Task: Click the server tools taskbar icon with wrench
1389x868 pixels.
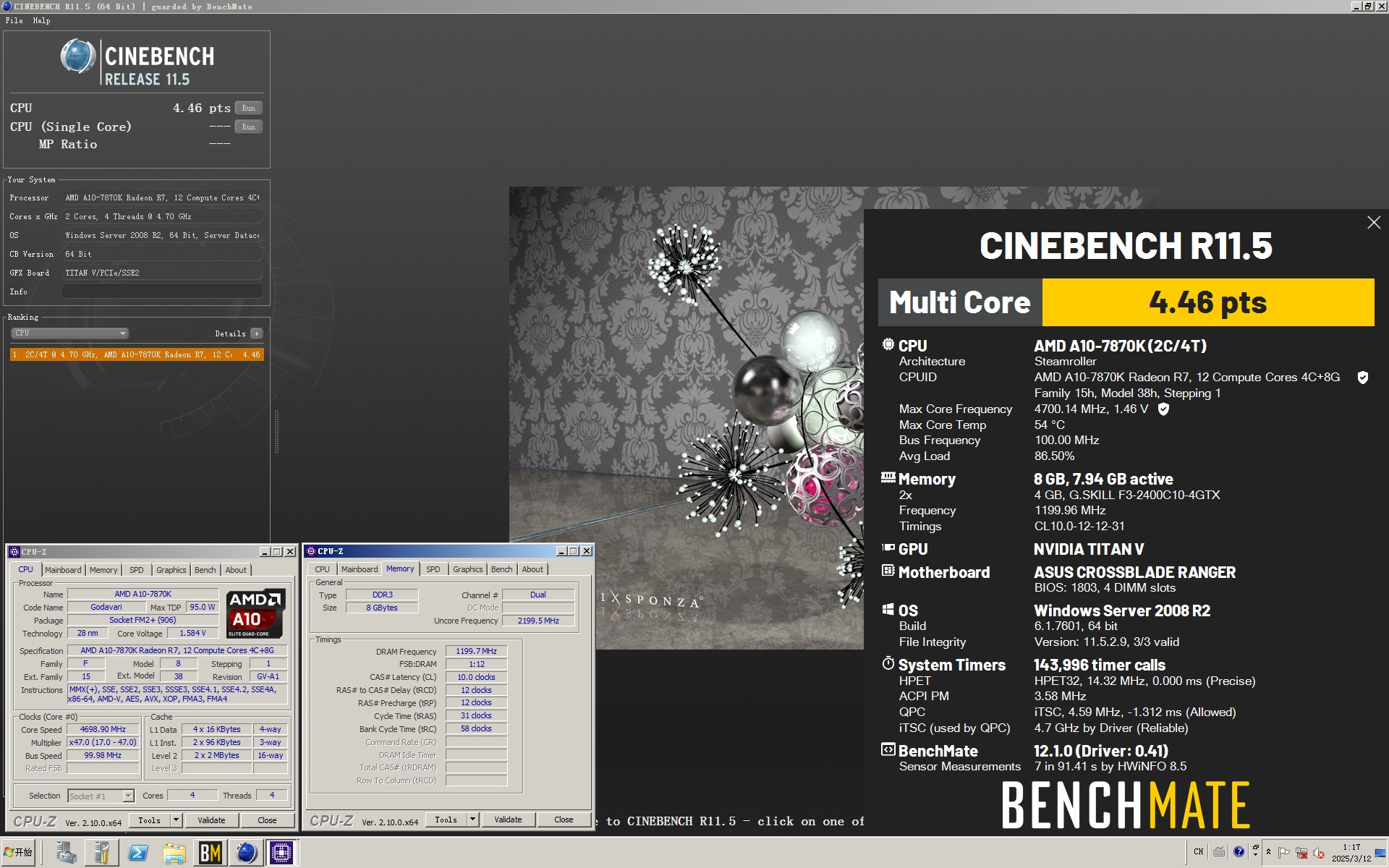Action: pos(102,853)
